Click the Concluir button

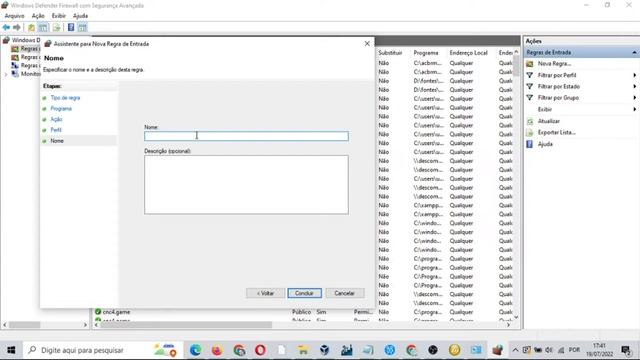[304, 293]
